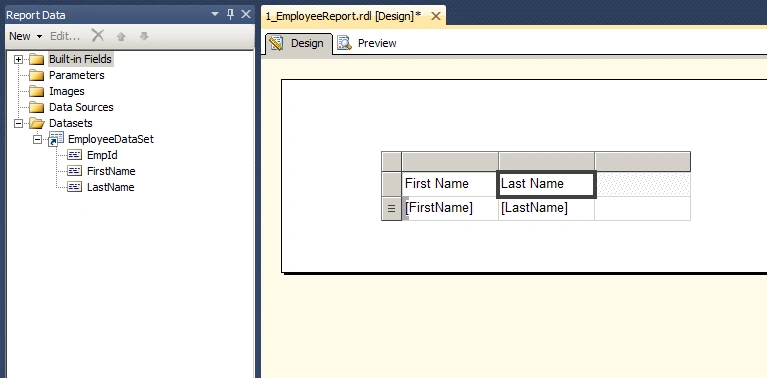This screenshot has width=767, height=378.
Task: Select the Datasets tree label
Action: [70, 123]
